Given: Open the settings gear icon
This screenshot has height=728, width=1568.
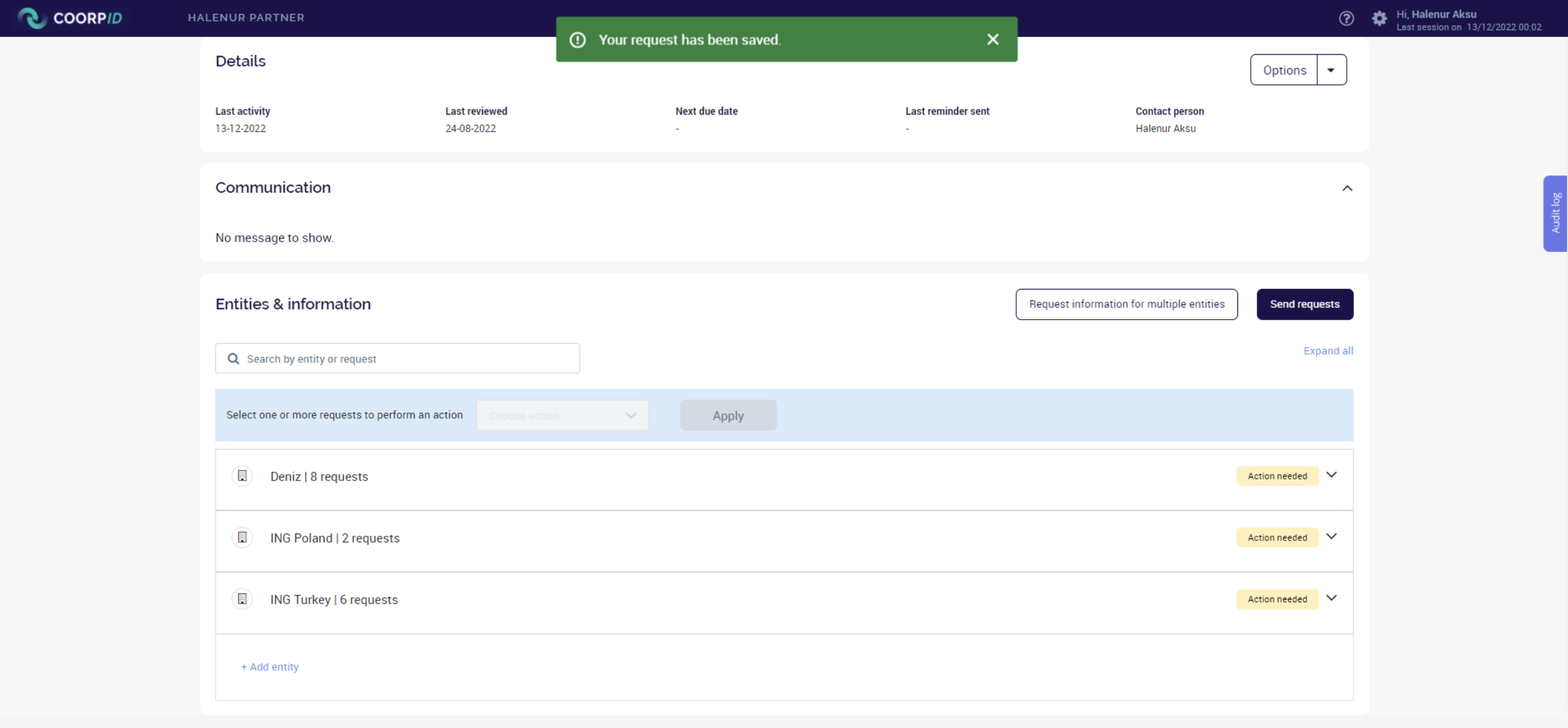Looking at the screenshot, I should tap(1379, 18).
